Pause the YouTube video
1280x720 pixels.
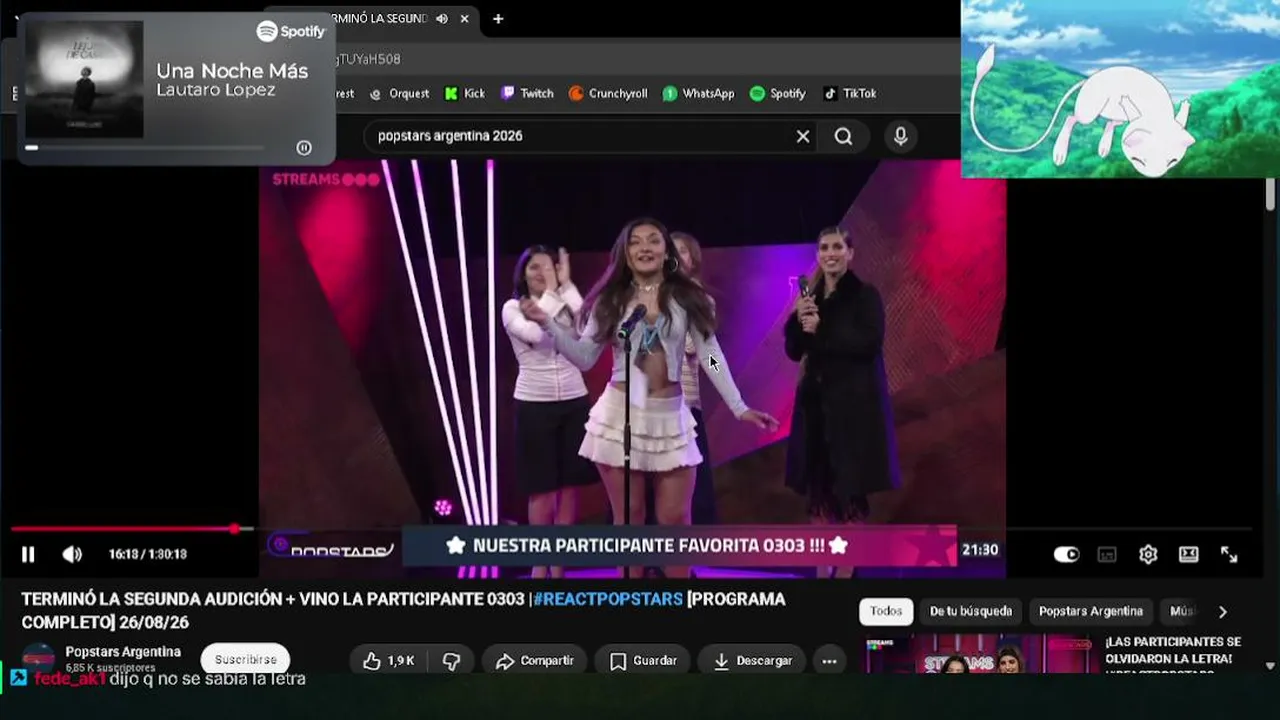click(x=28, y=554)
